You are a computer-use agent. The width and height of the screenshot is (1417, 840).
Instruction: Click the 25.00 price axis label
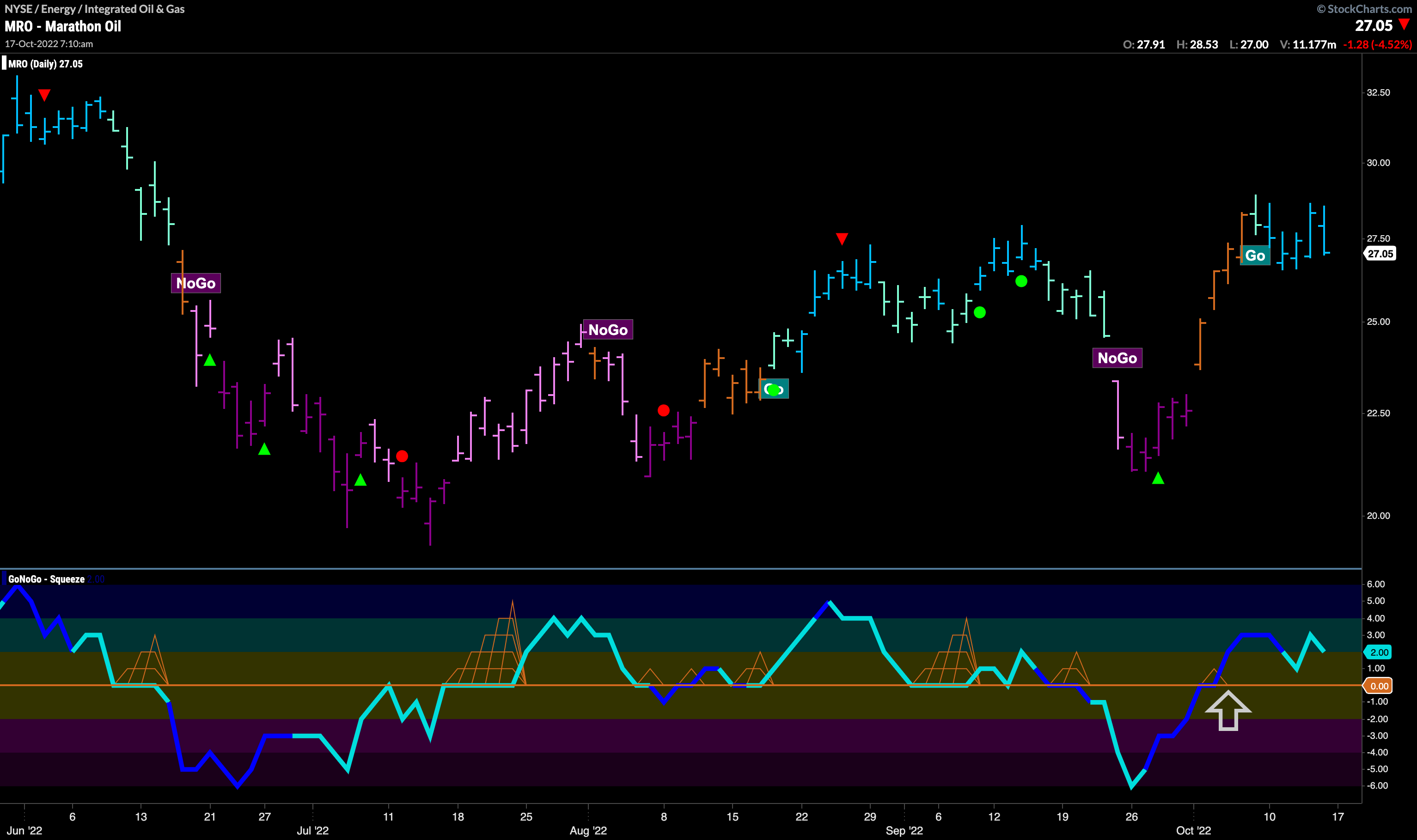(1378, 322)
